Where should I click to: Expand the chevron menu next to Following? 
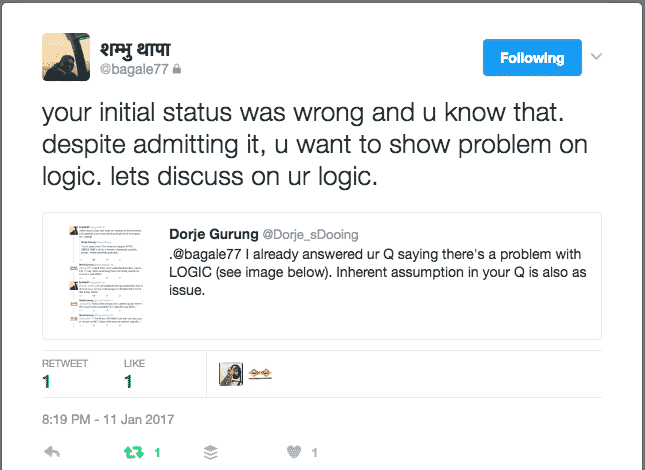pos(596,56)
